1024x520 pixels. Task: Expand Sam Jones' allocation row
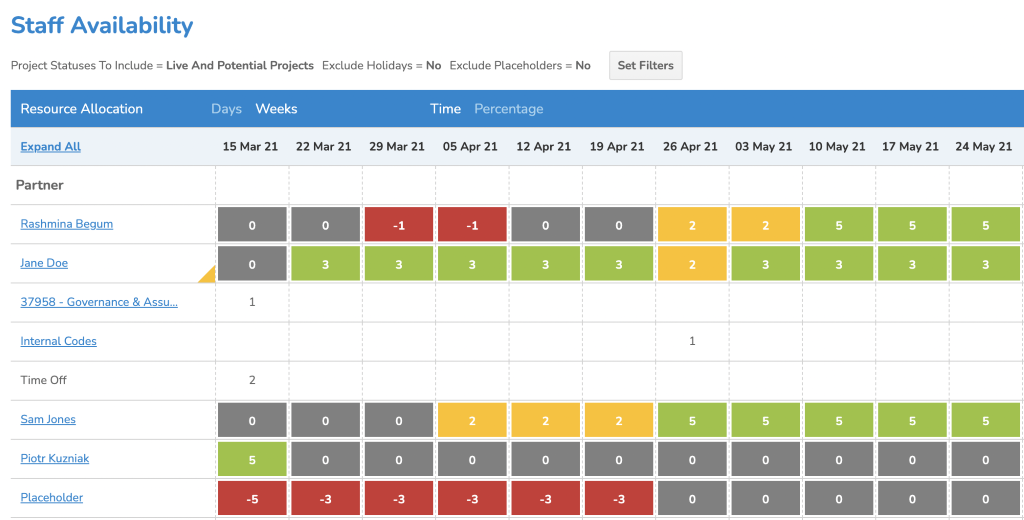[x=48, y=420]
